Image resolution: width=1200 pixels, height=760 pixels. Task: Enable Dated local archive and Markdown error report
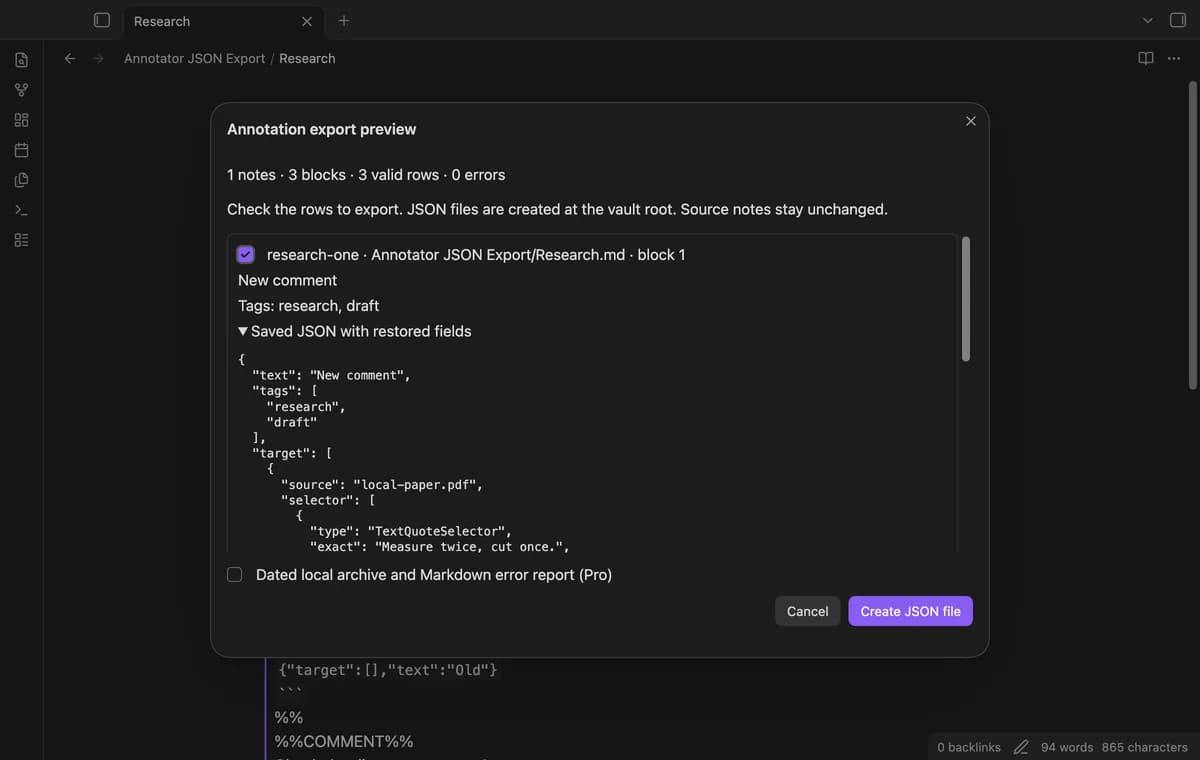234,574
